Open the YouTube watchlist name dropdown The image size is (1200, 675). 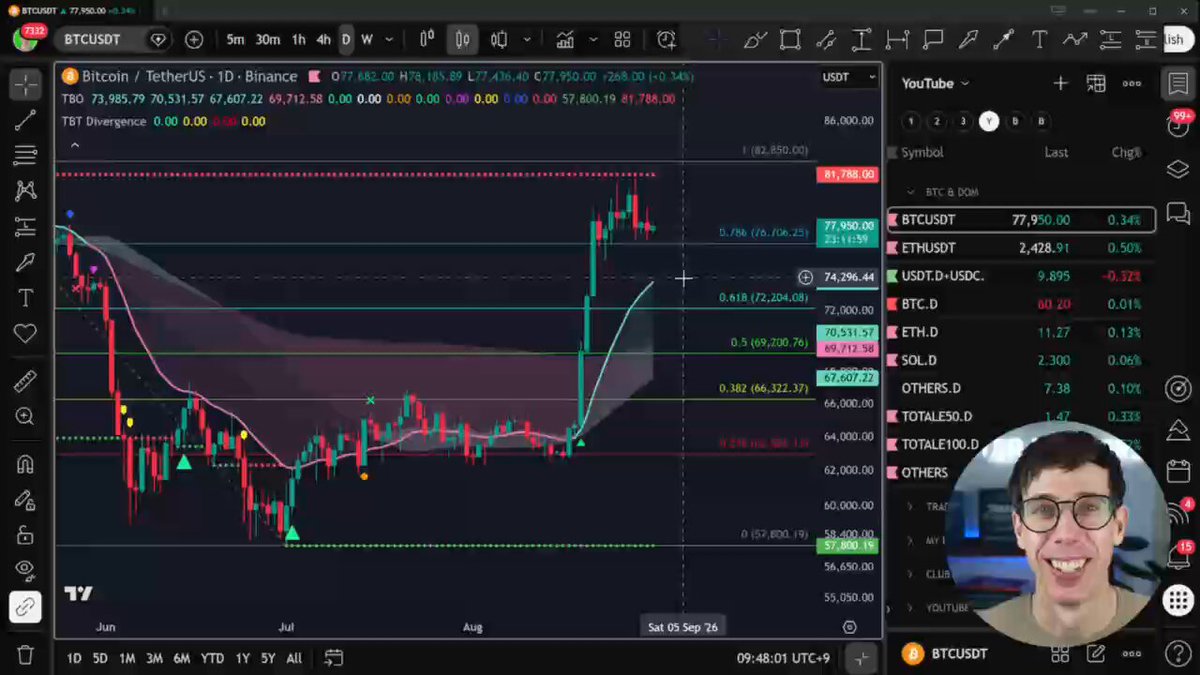point(935,83)
